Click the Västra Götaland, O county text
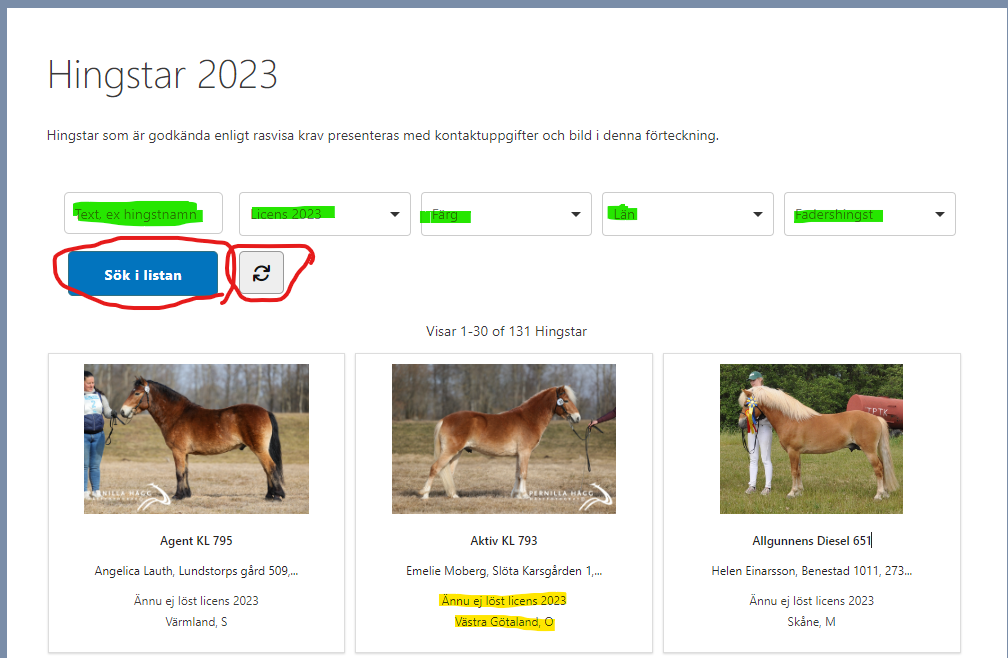 504,622
